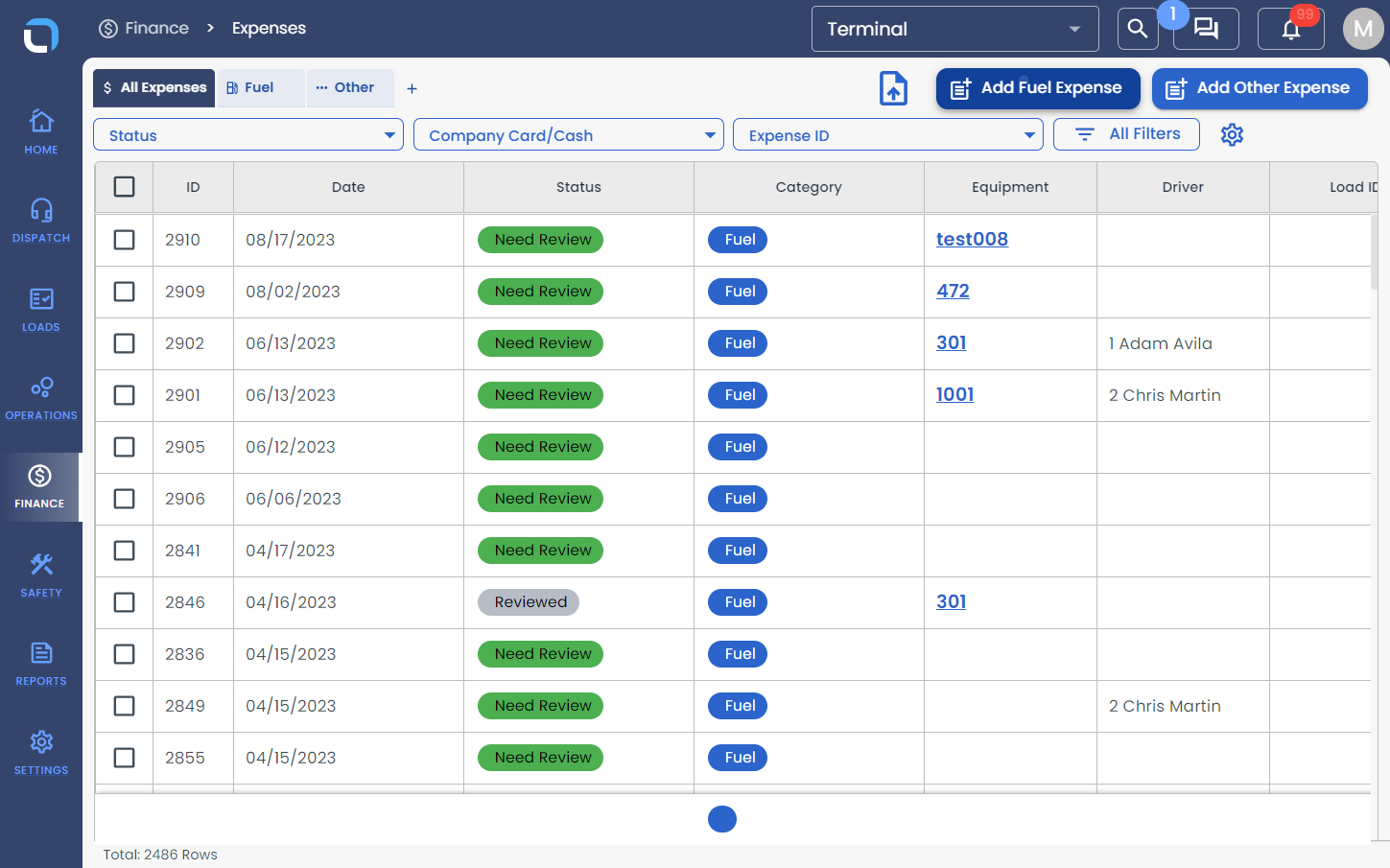
Task: Open Loads from the sidebar
Action: click(x=41, y=309)
